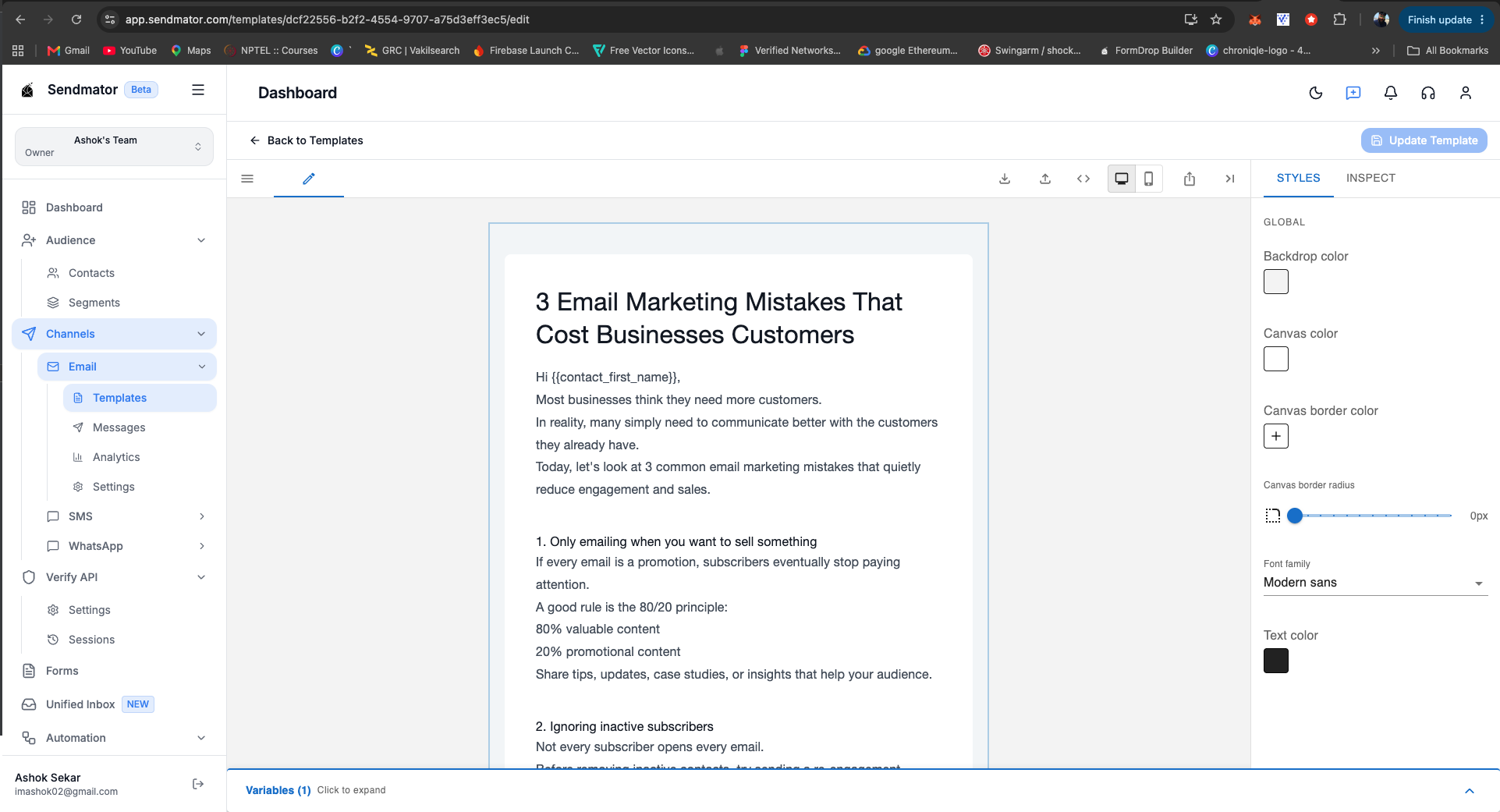Expand the Automation section
1500x812 pixels.
[201, 738]
